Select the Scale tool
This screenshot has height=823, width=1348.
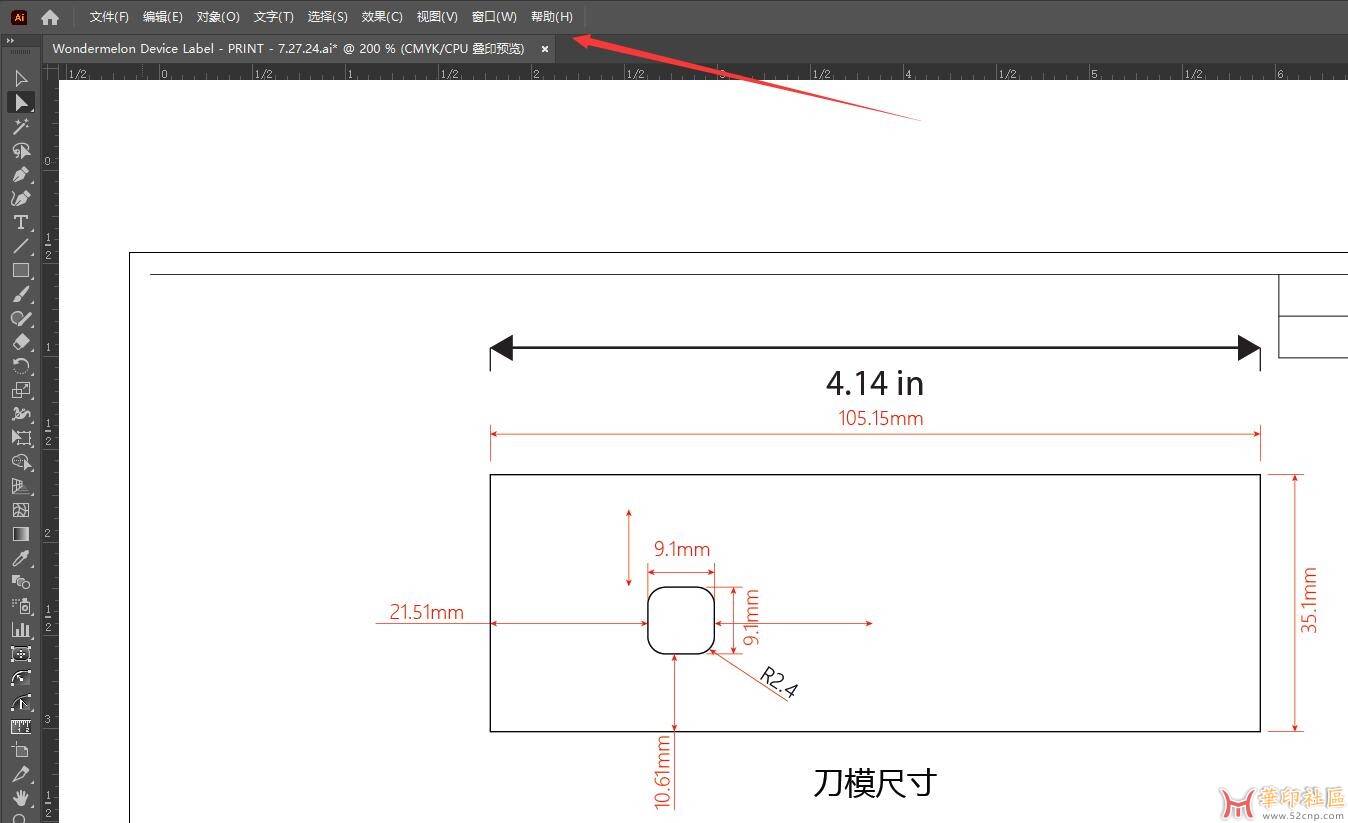coord(21,390)
